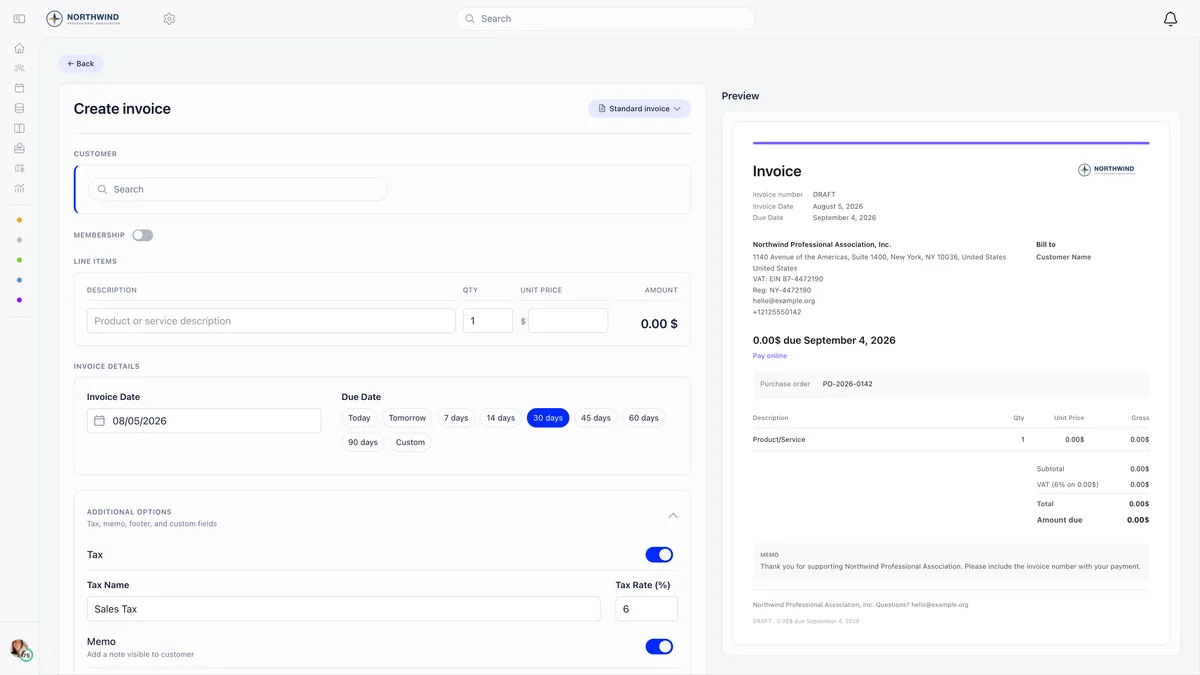
Task: Open the Invoice Date field 08/05/2026
Action: 204,421
